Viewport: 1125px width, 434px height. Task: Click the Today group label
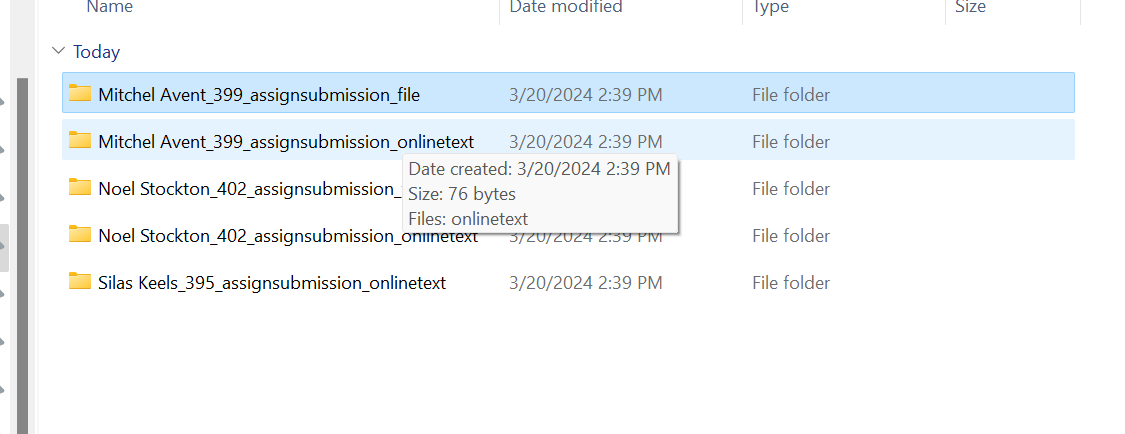(96, 52)
